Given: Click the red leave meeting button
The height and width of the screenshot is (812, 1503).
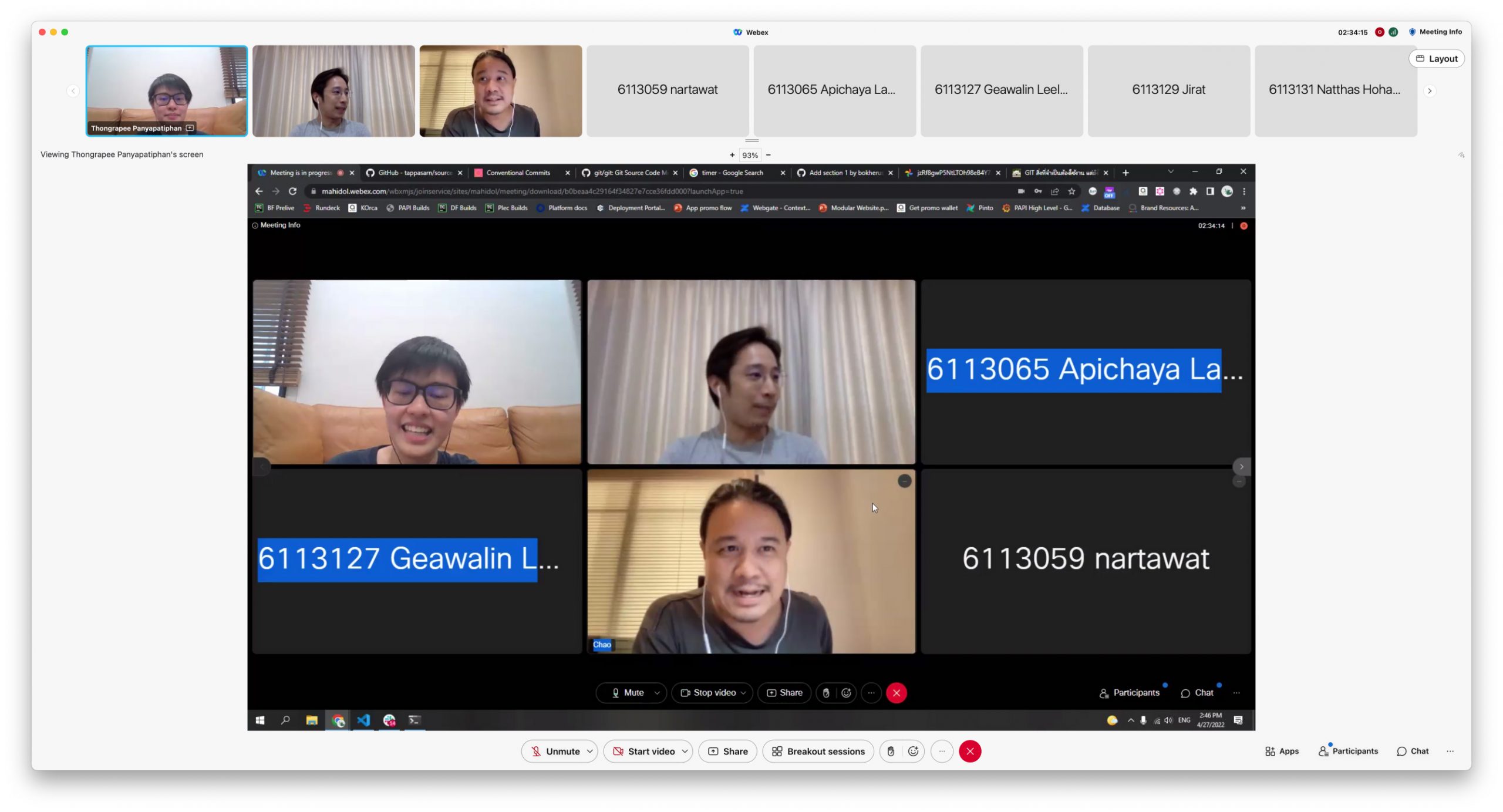Looking at the screenshot, I should point(969,751).
